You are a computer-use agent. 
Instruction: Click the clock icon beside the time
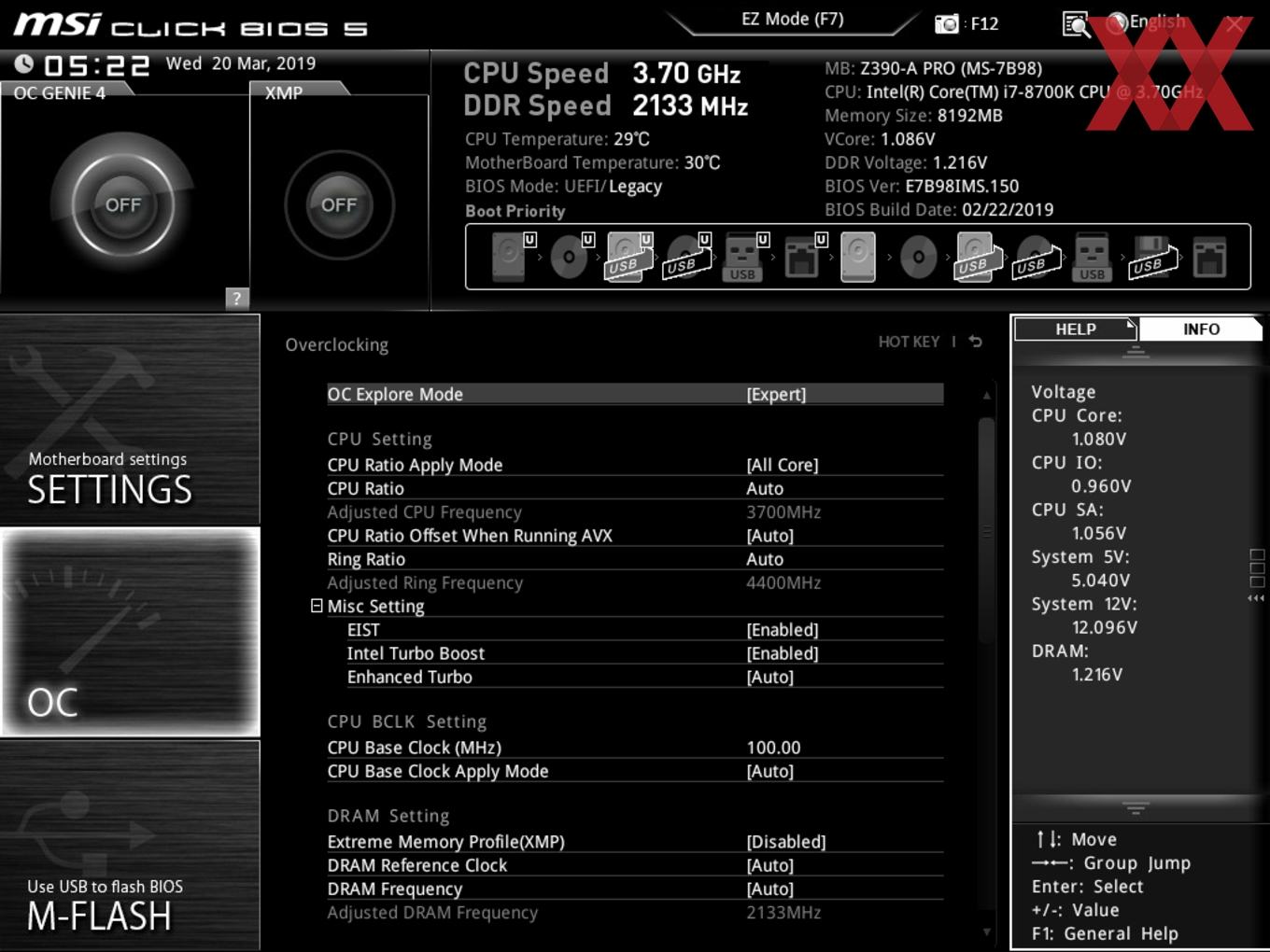pyautogui.click(x=24, y=63)
